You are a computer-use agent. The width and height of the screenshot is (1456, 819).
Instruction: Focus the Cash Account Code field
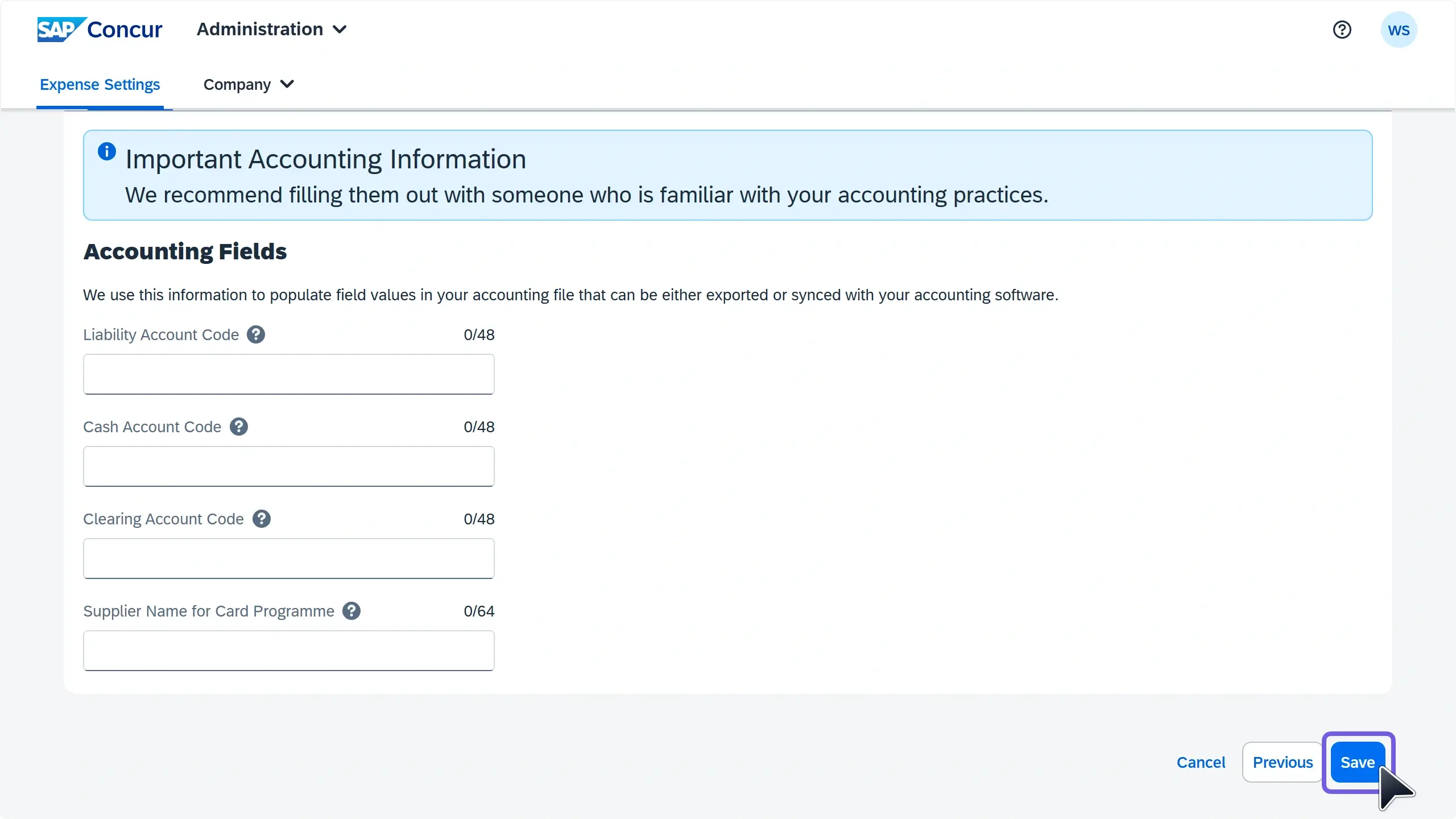[x=289, y=466]
